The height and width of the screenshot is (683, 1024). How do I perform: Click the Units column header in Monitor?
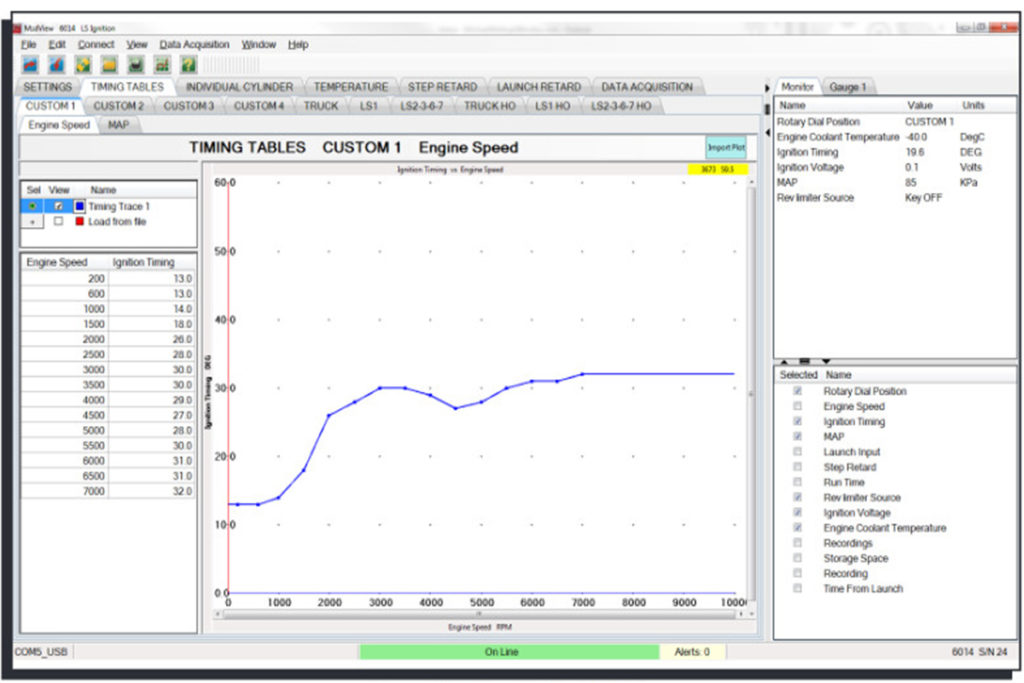[x=973, y=105]
